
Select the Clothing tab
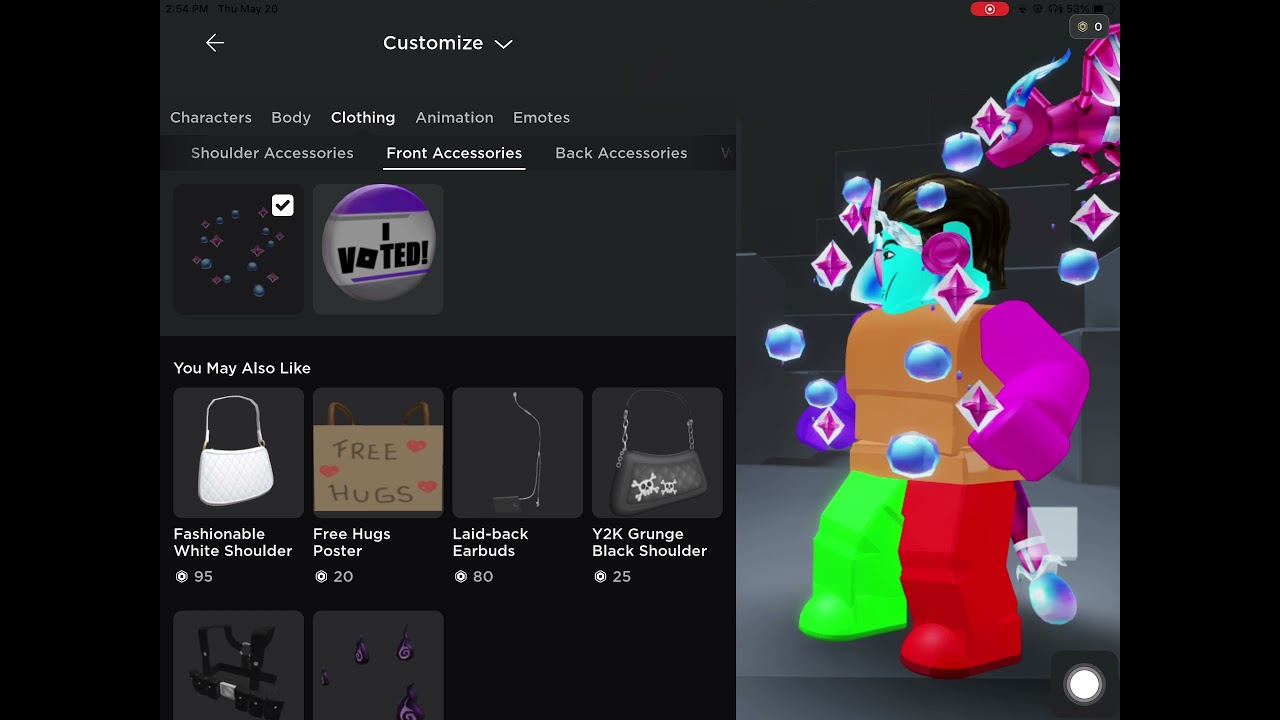pos(363,117)
